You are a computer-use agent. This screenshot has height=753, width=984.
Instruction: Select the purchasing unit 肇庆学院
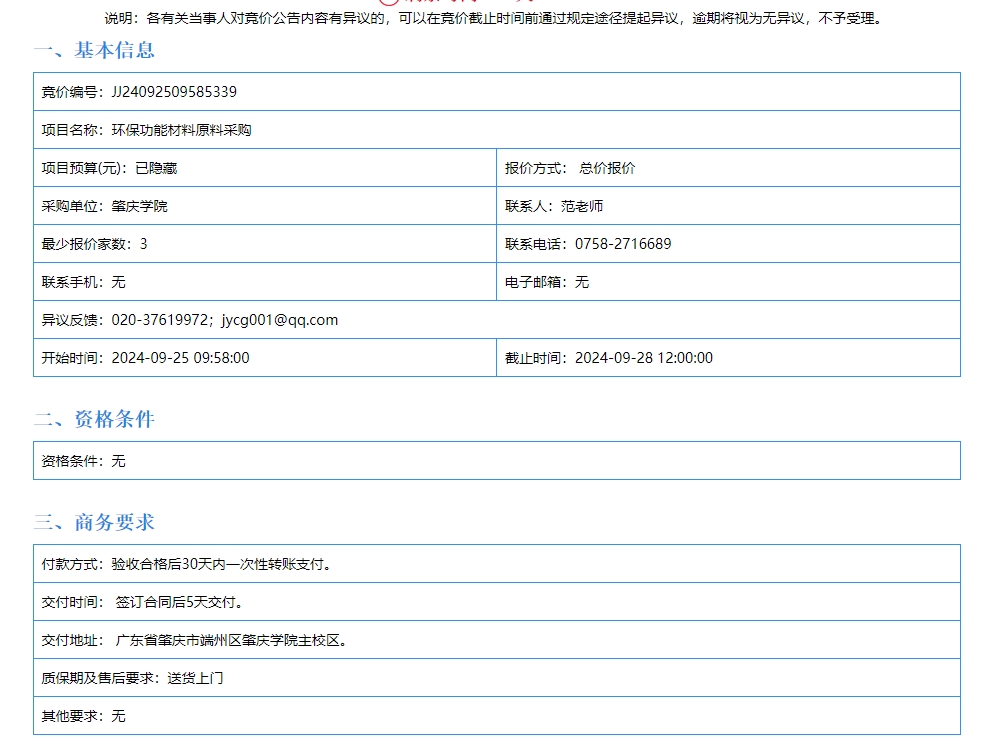139,206
